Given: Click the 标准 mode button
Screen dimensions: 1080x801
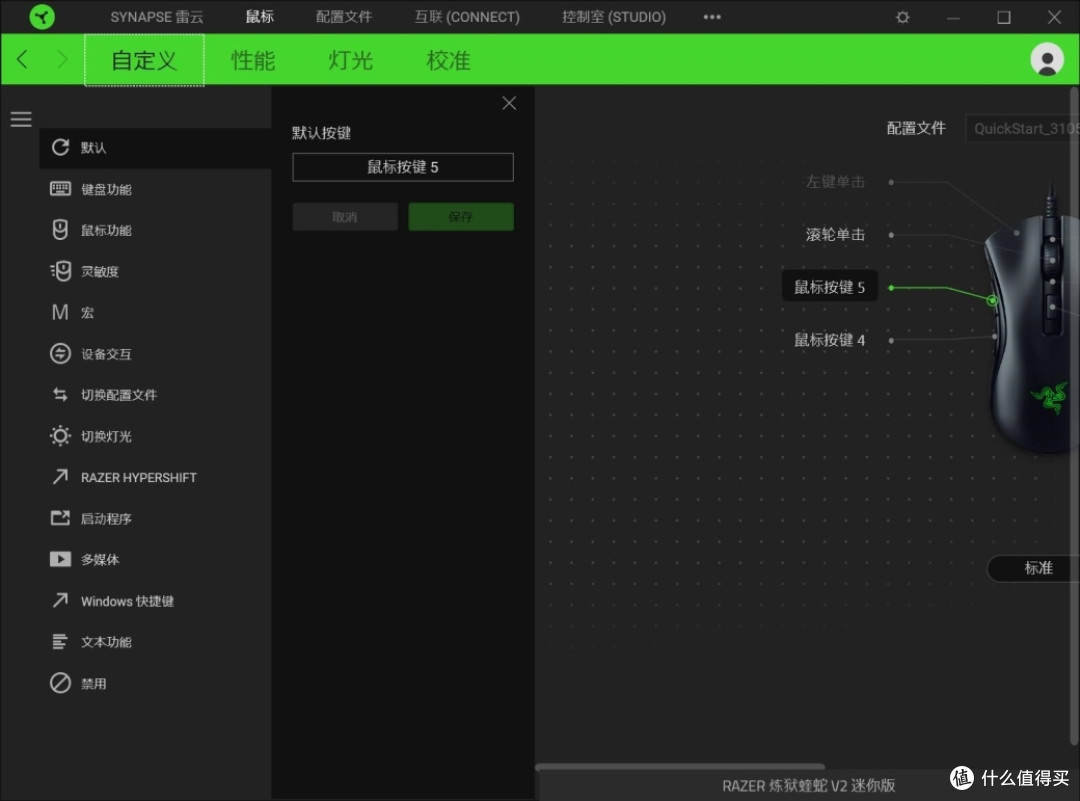Looking at the screenshot, I should (x=1034, y=568).
